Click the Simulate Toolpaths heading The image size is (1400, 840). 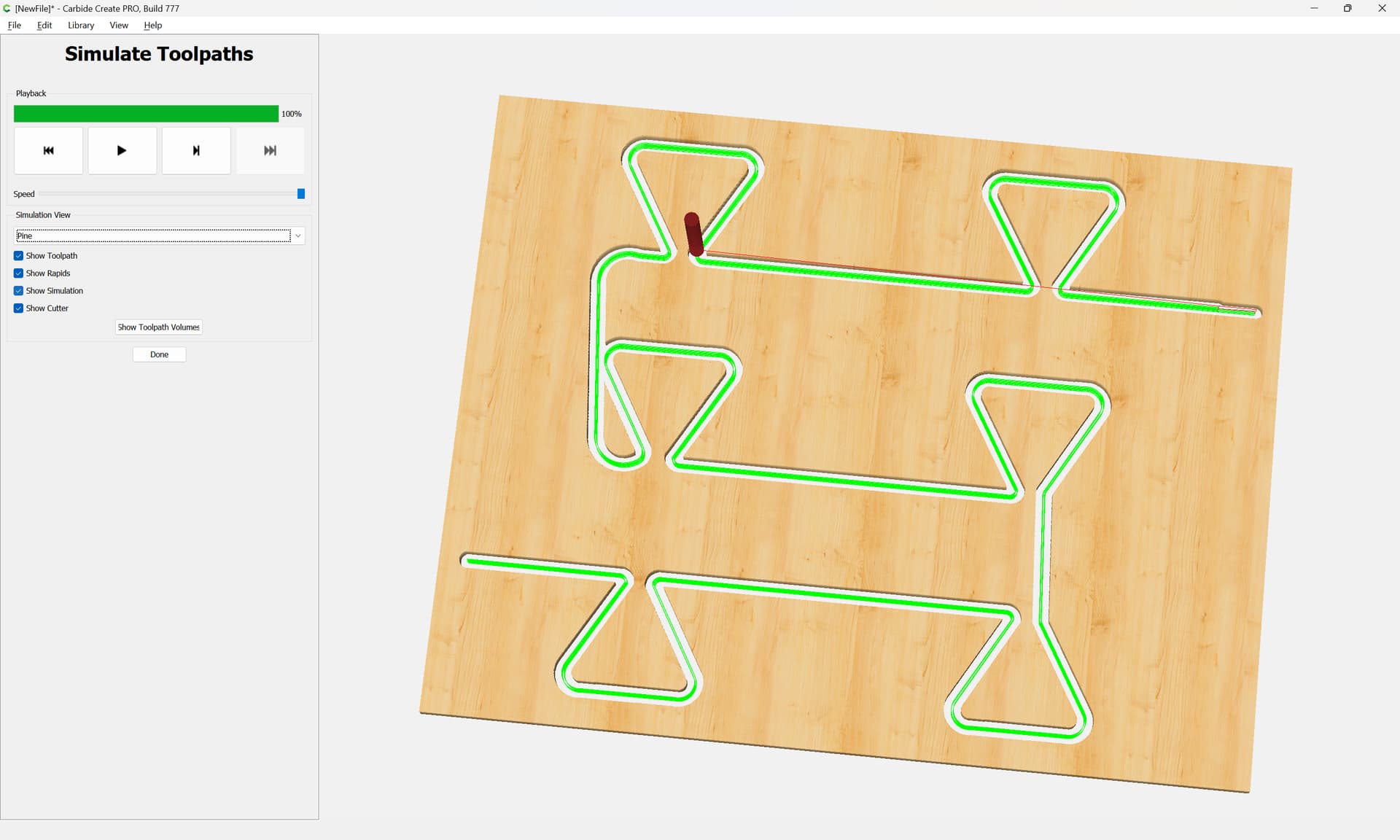[159, 54]
